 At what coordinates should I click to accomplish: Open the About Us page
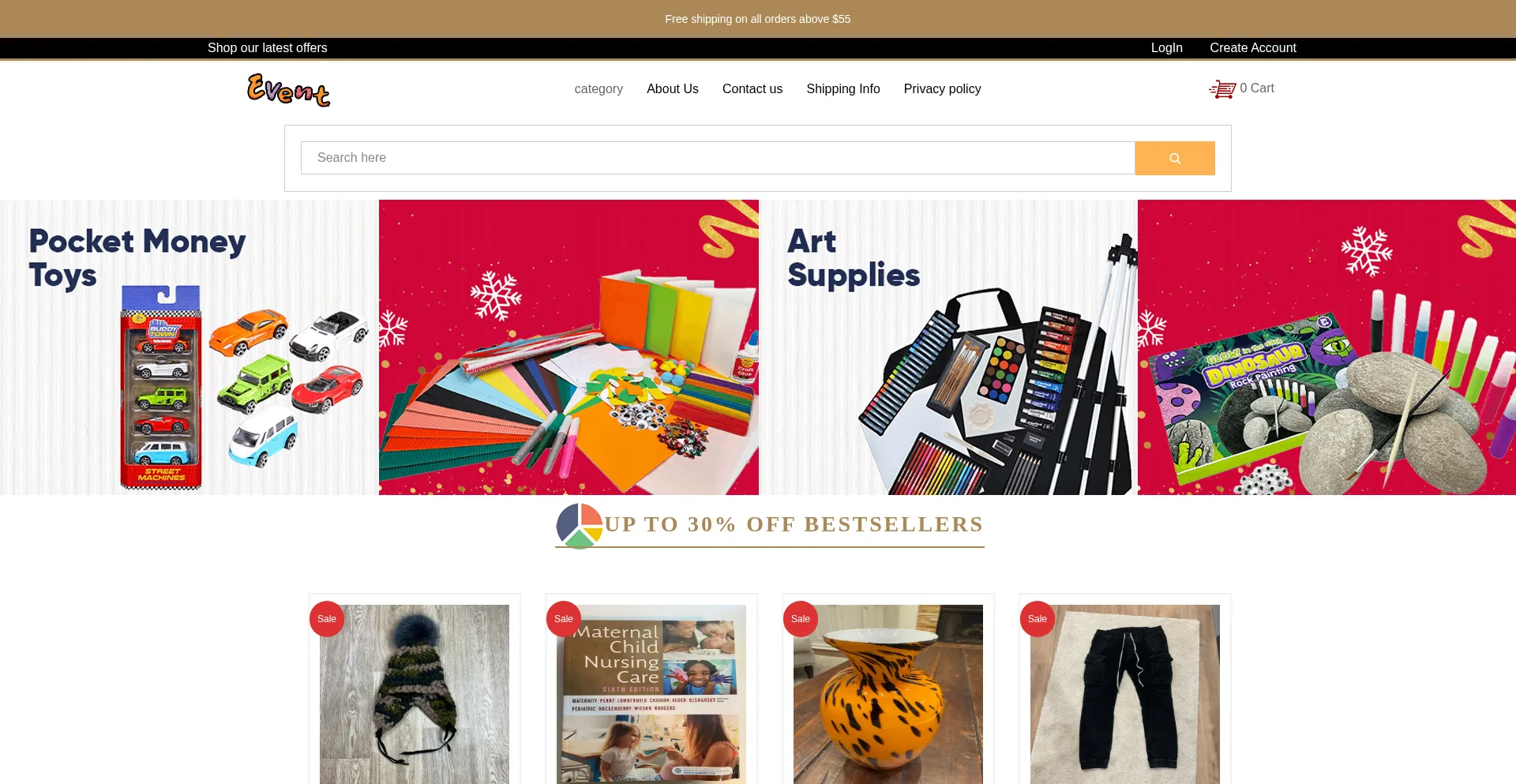[673, 89]
